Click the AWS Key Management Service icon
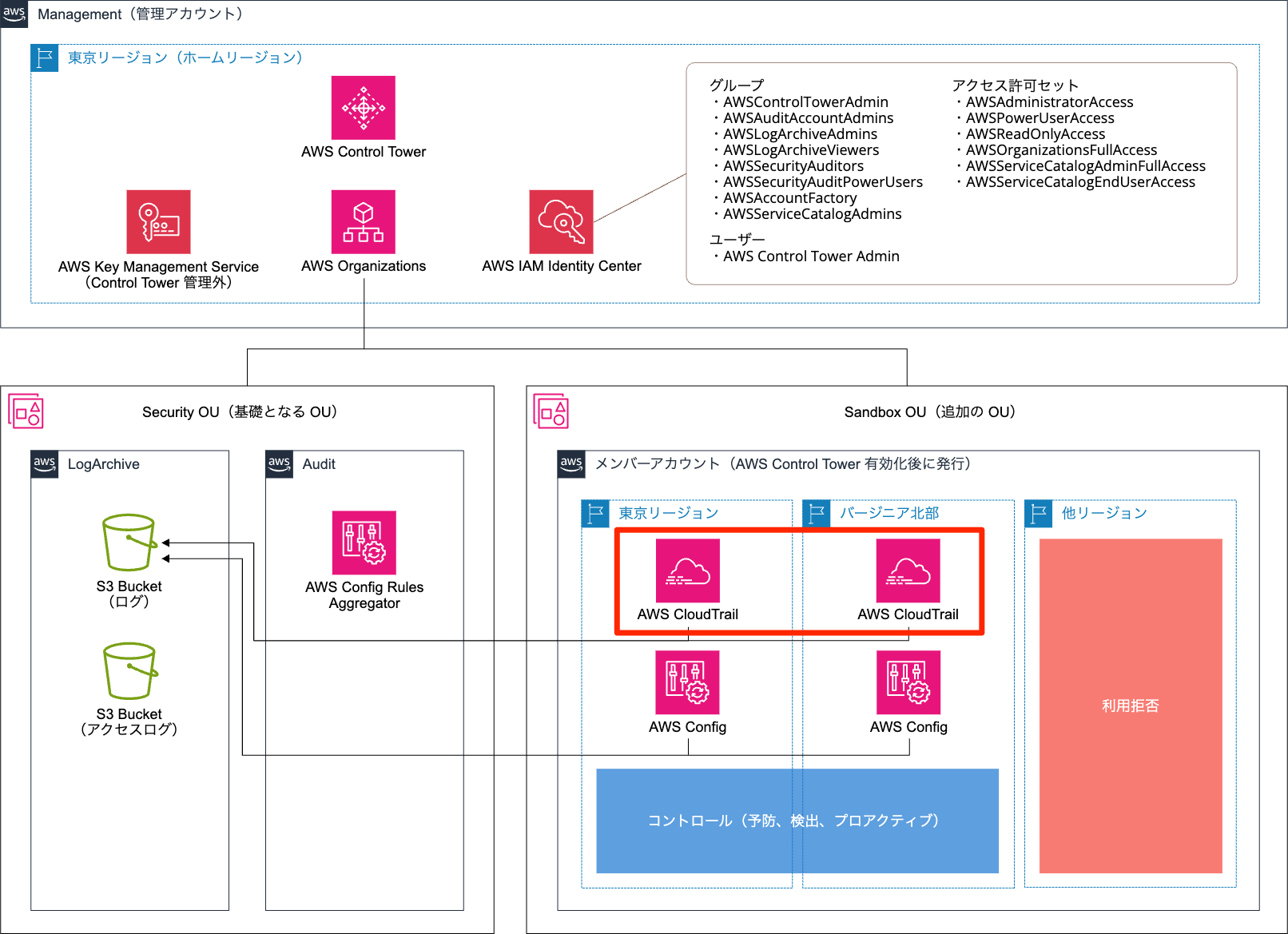This screenshot has width=1288, height=934. [157, 223]
